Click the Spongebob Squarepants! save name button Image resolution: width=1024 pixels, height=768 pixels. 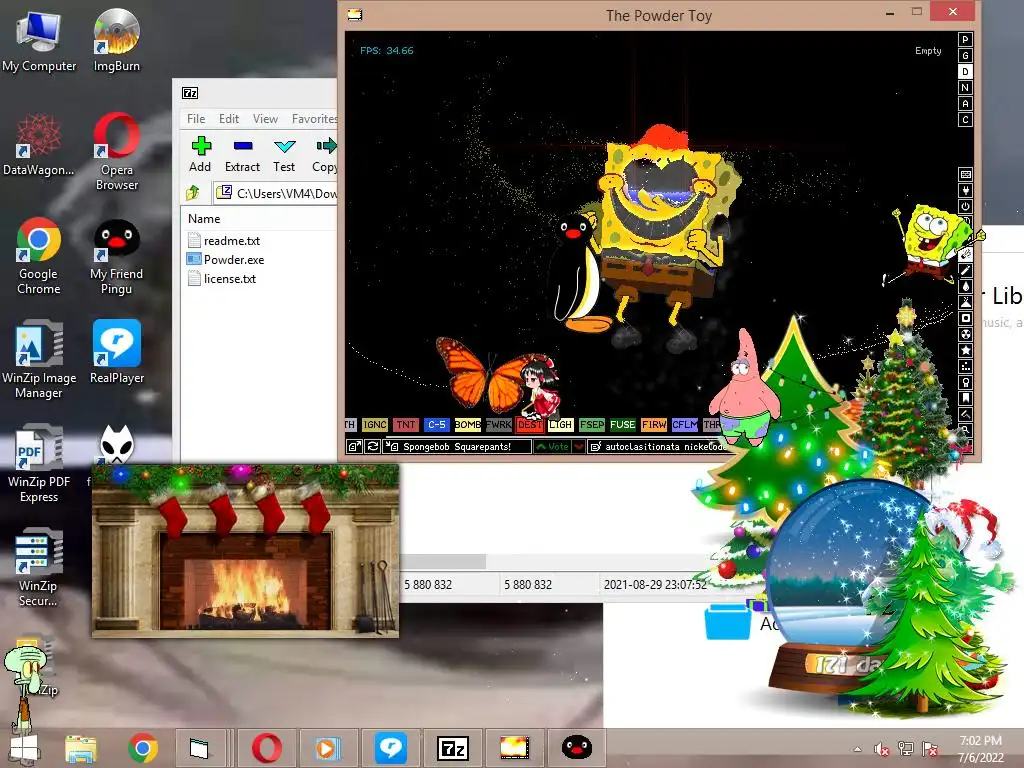(456, 447)
